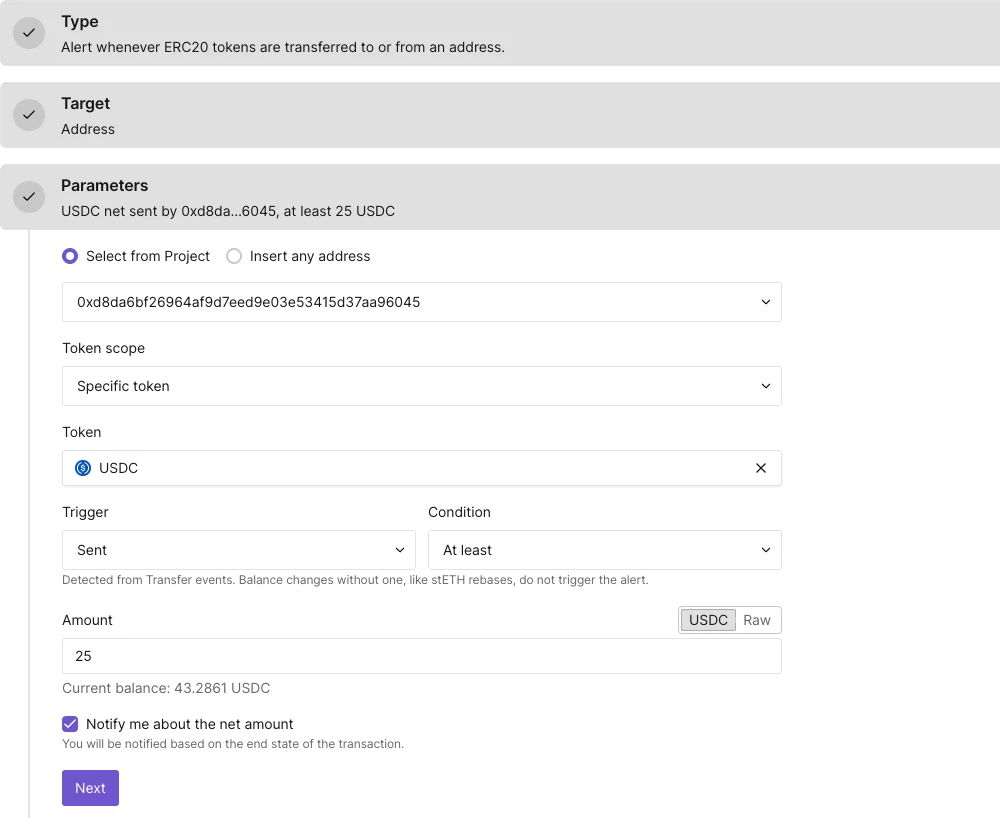Uncheck 'Notify me about the net amount'
Screen dimensions: 1000x818
[x=70, y=724]
